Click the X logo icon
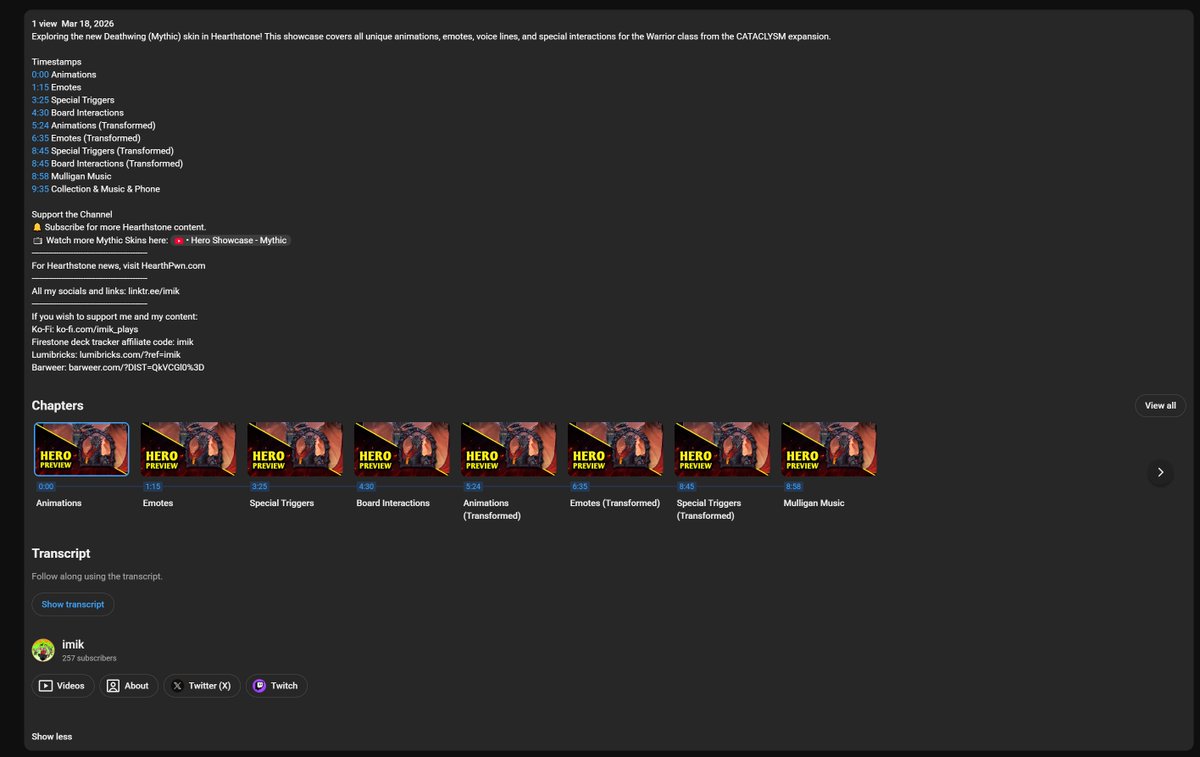 177,686
